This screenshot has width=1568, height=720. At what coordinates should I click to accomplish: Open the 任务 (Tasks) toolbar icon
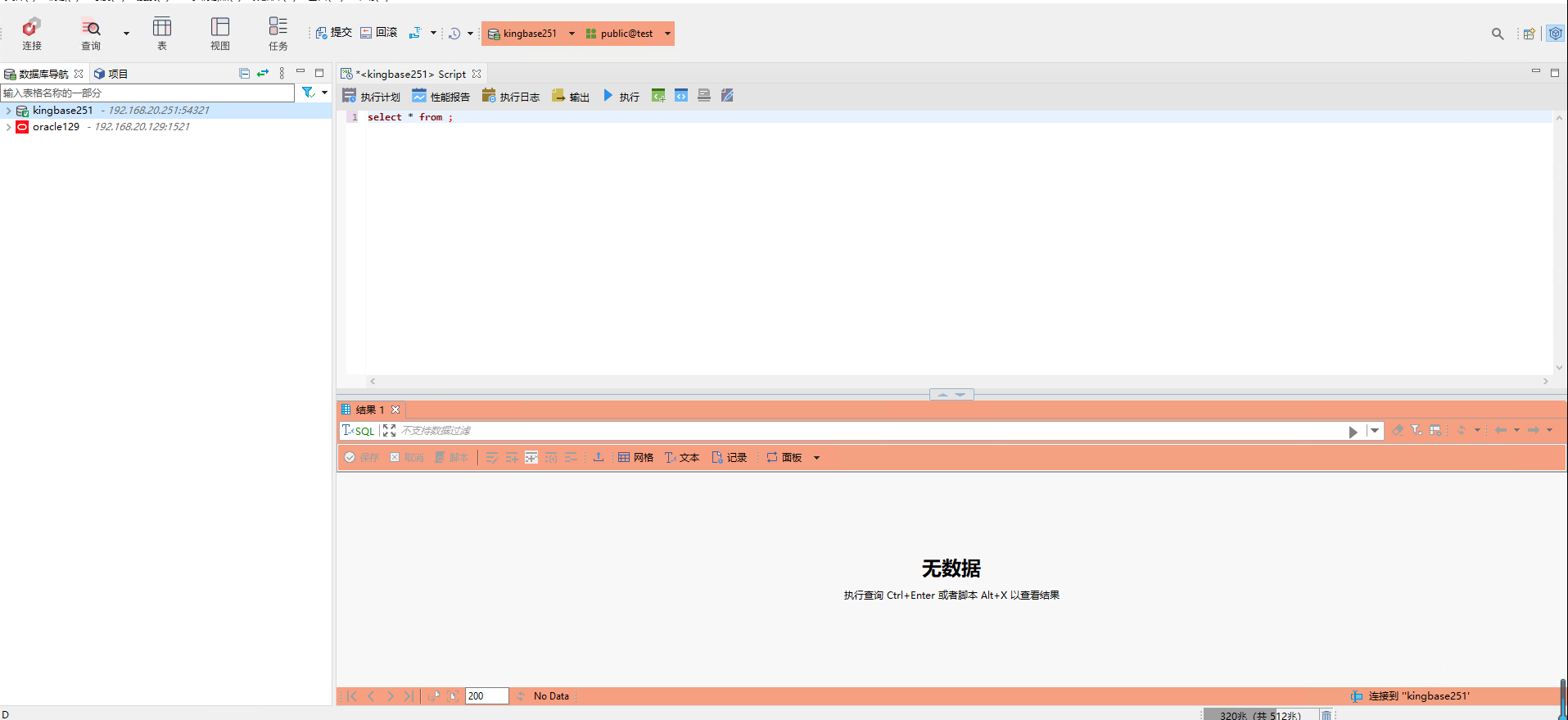coord(278,34)
